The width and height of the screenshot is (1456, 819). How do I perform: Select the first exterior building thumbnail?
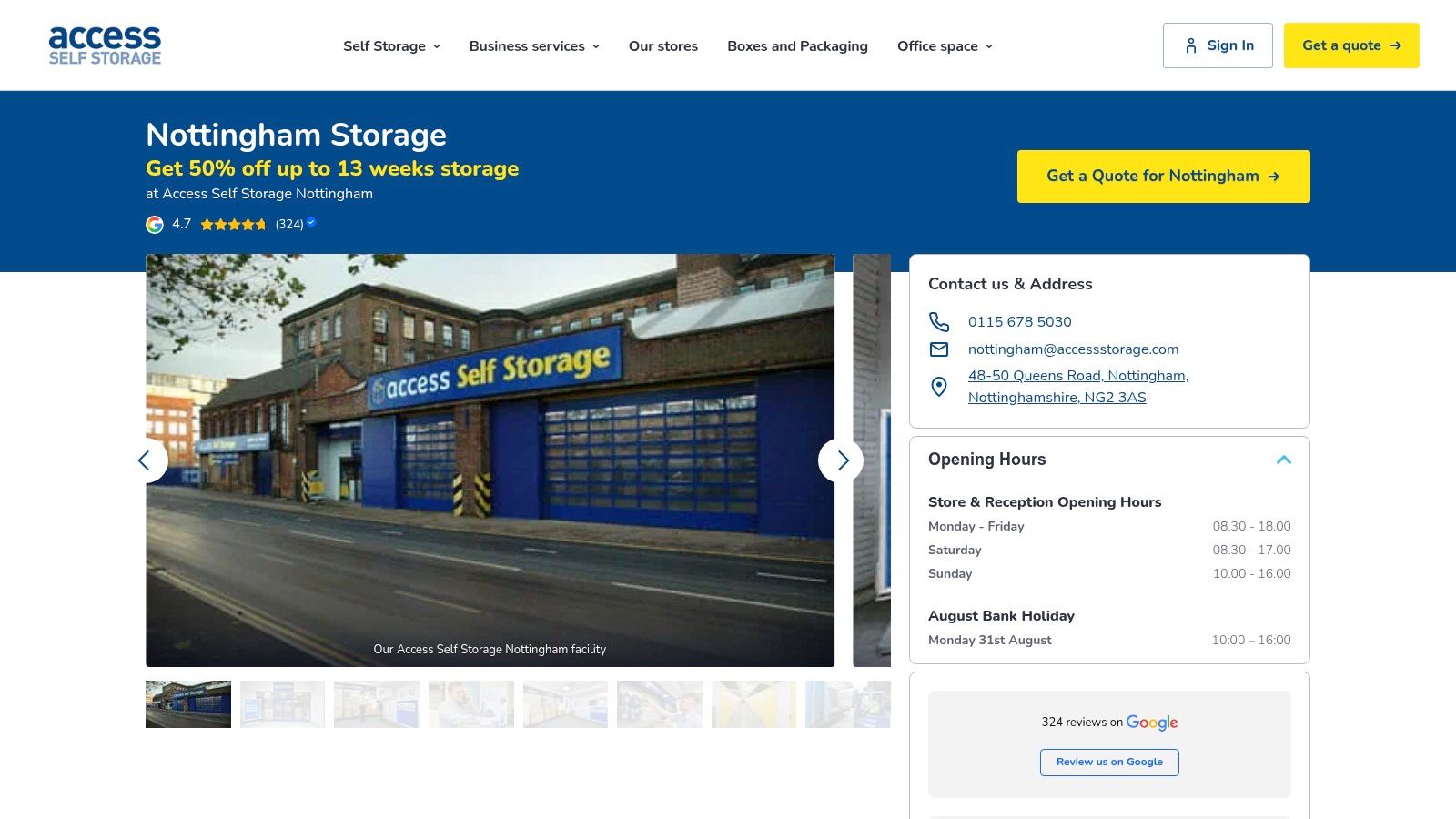tap(188, 704)
